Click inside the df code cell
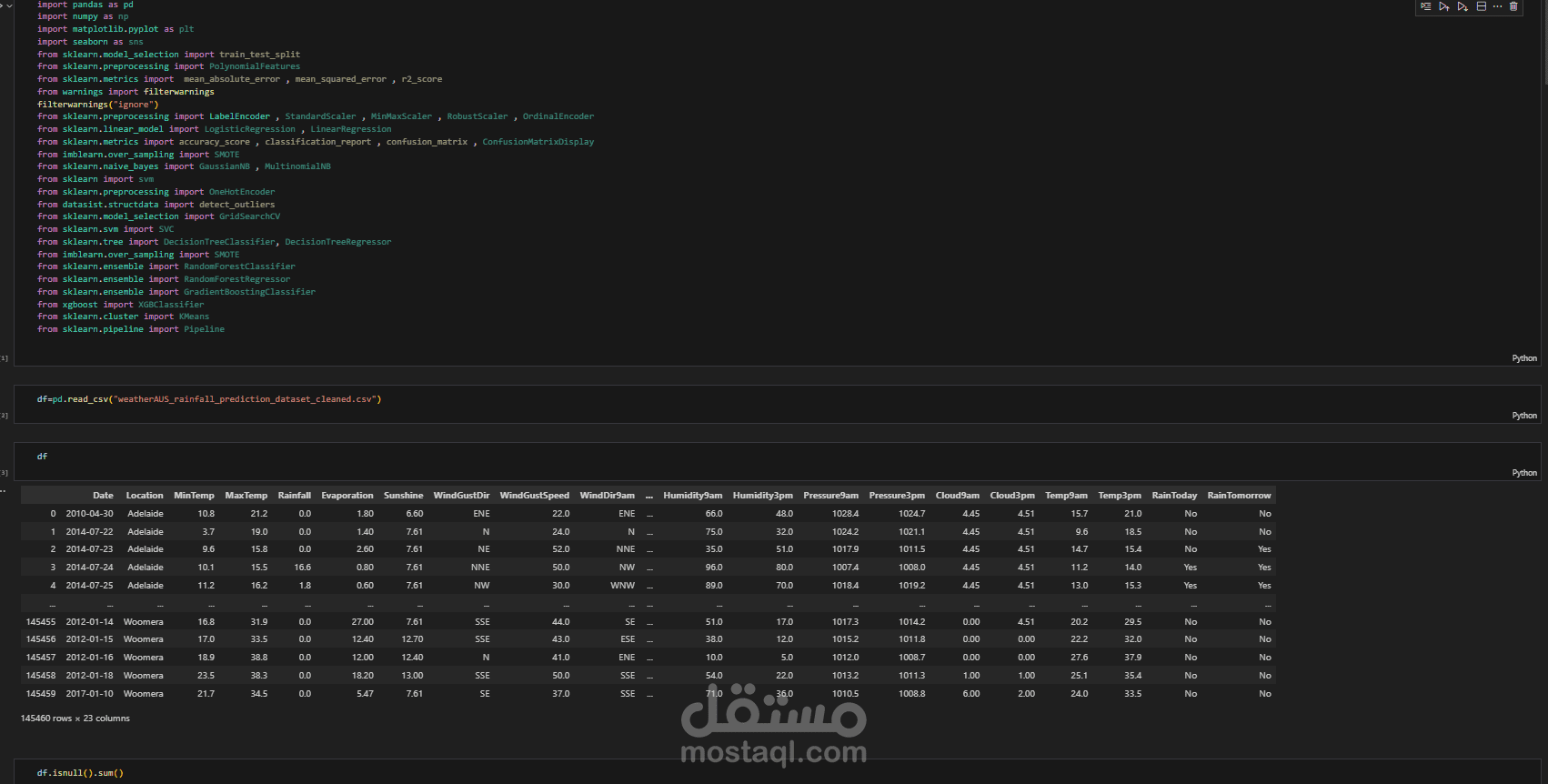The width and height of the screenshot is (1548, 784). pyautogui.click(x=777, y=461)
